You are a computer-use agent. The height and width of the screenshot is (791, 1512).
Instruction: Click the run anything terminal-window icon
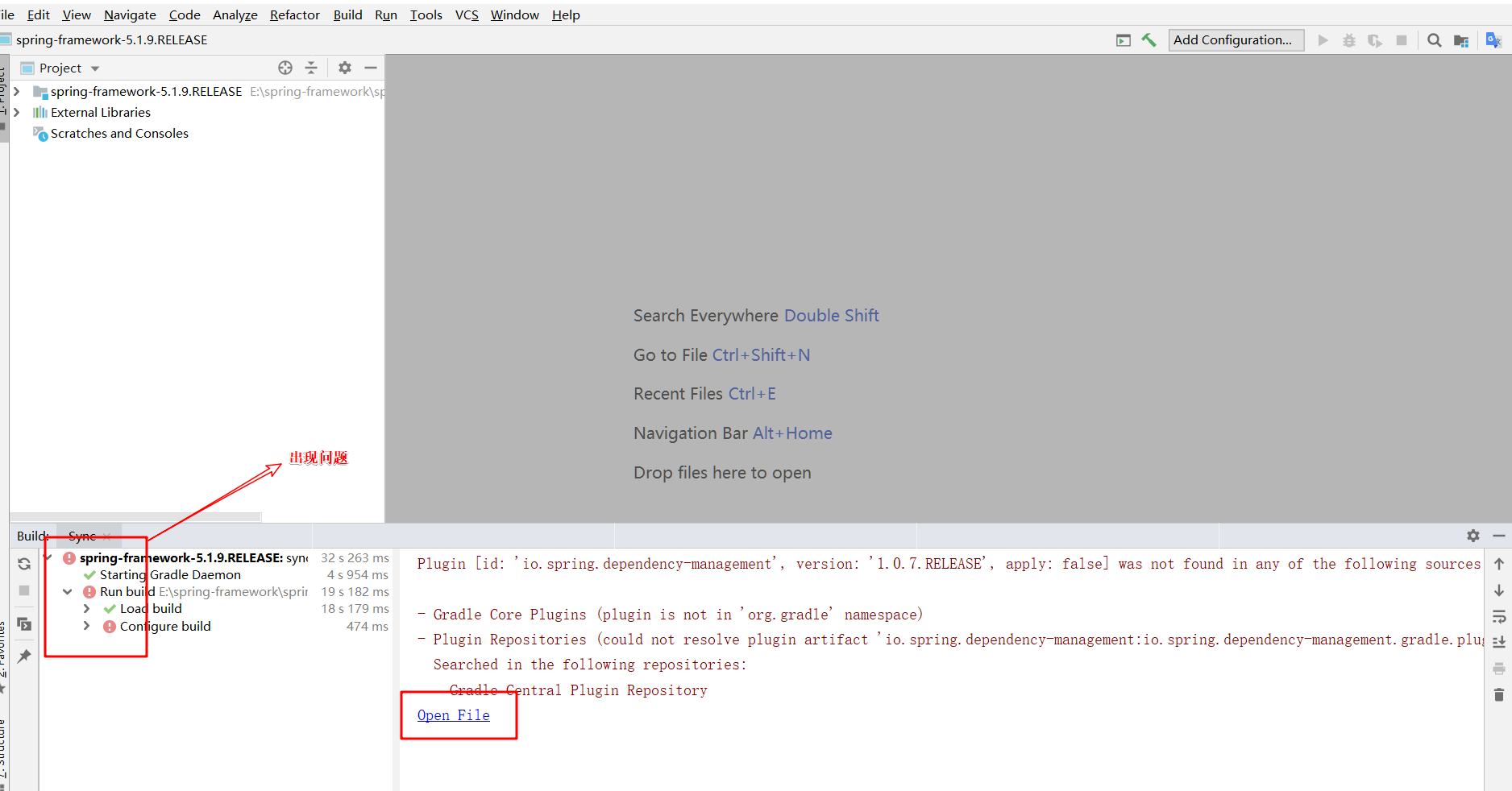pos(1124,40)
